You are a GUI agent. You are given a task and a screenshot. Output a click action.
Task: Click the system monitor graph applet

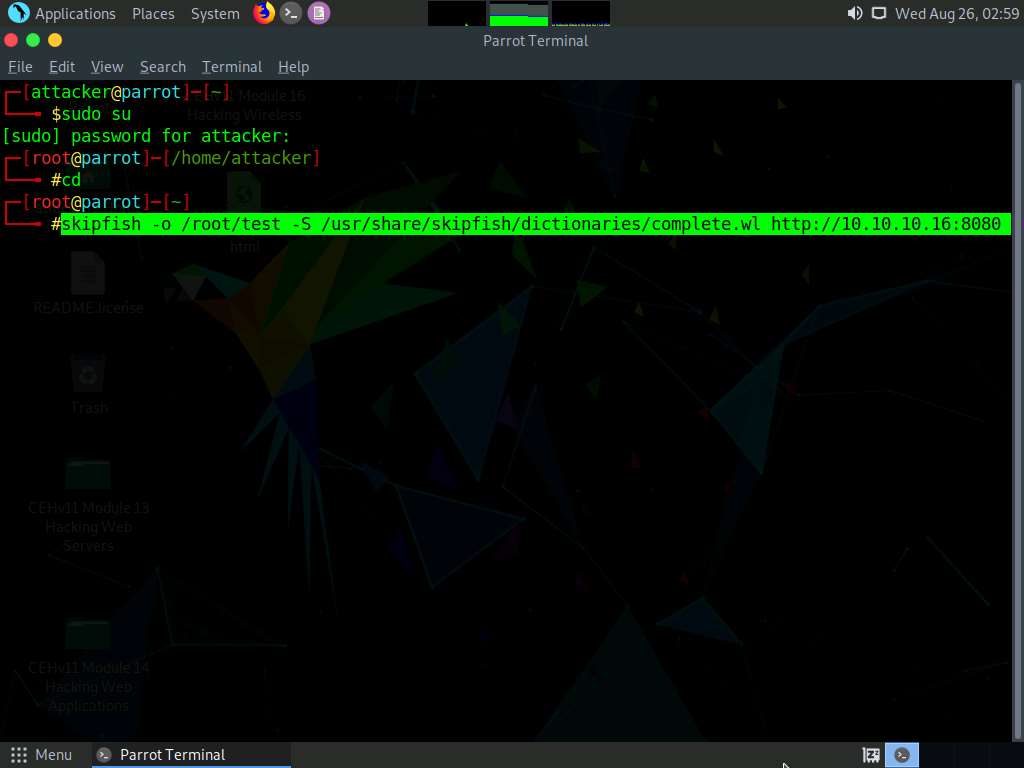(x=519, y=14)
